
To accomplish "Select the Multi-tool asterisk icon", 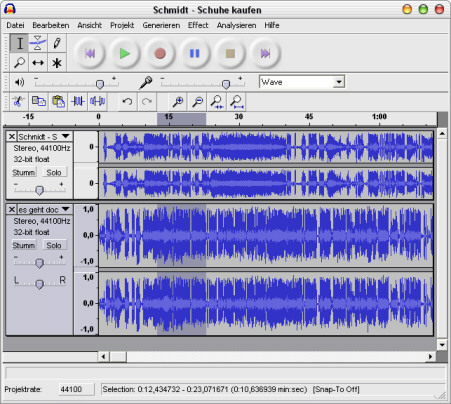I will pyautogui.click(x=57, y=62).
